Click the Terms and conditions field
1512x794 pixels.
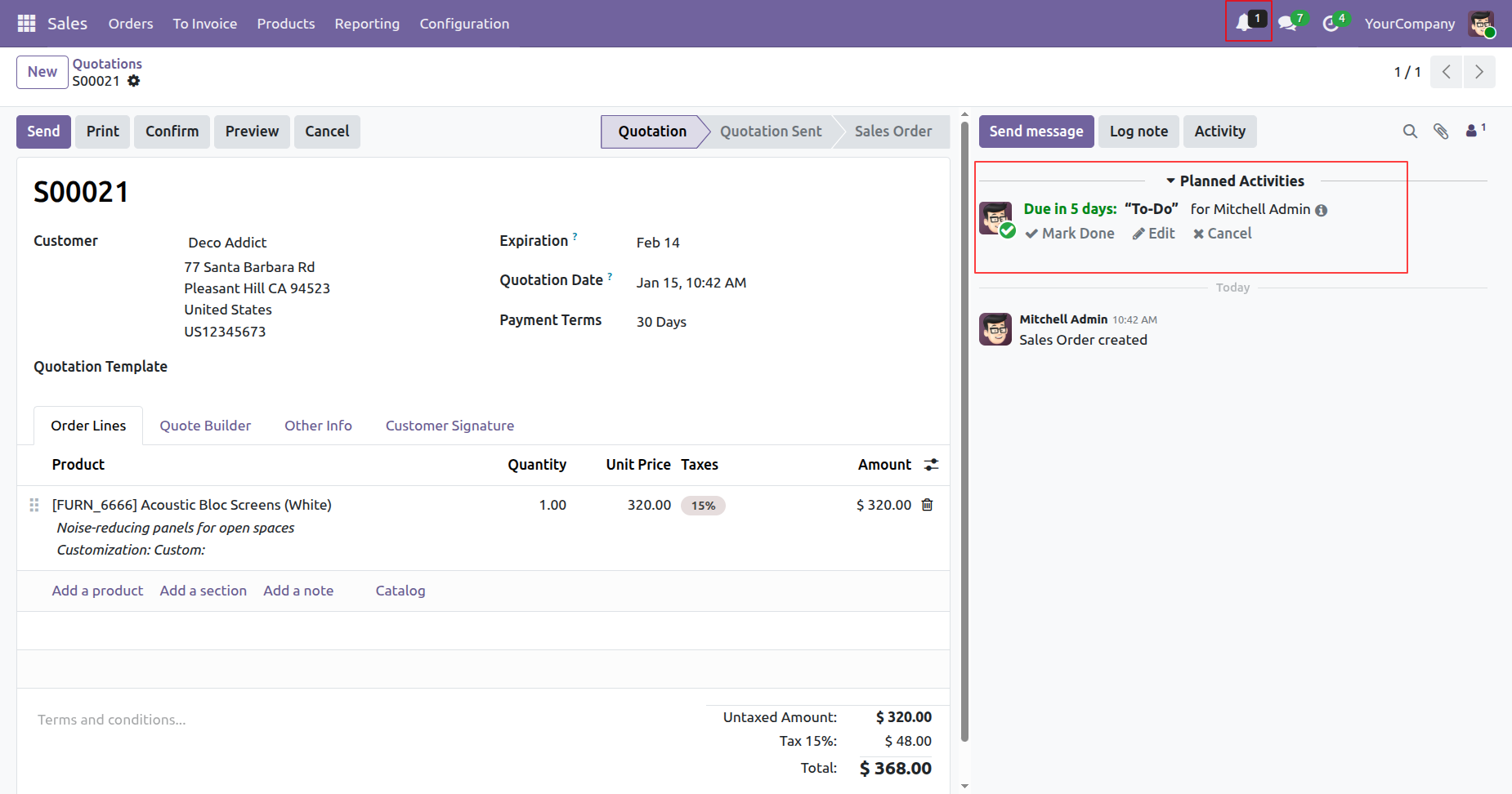tap(112, 720)
